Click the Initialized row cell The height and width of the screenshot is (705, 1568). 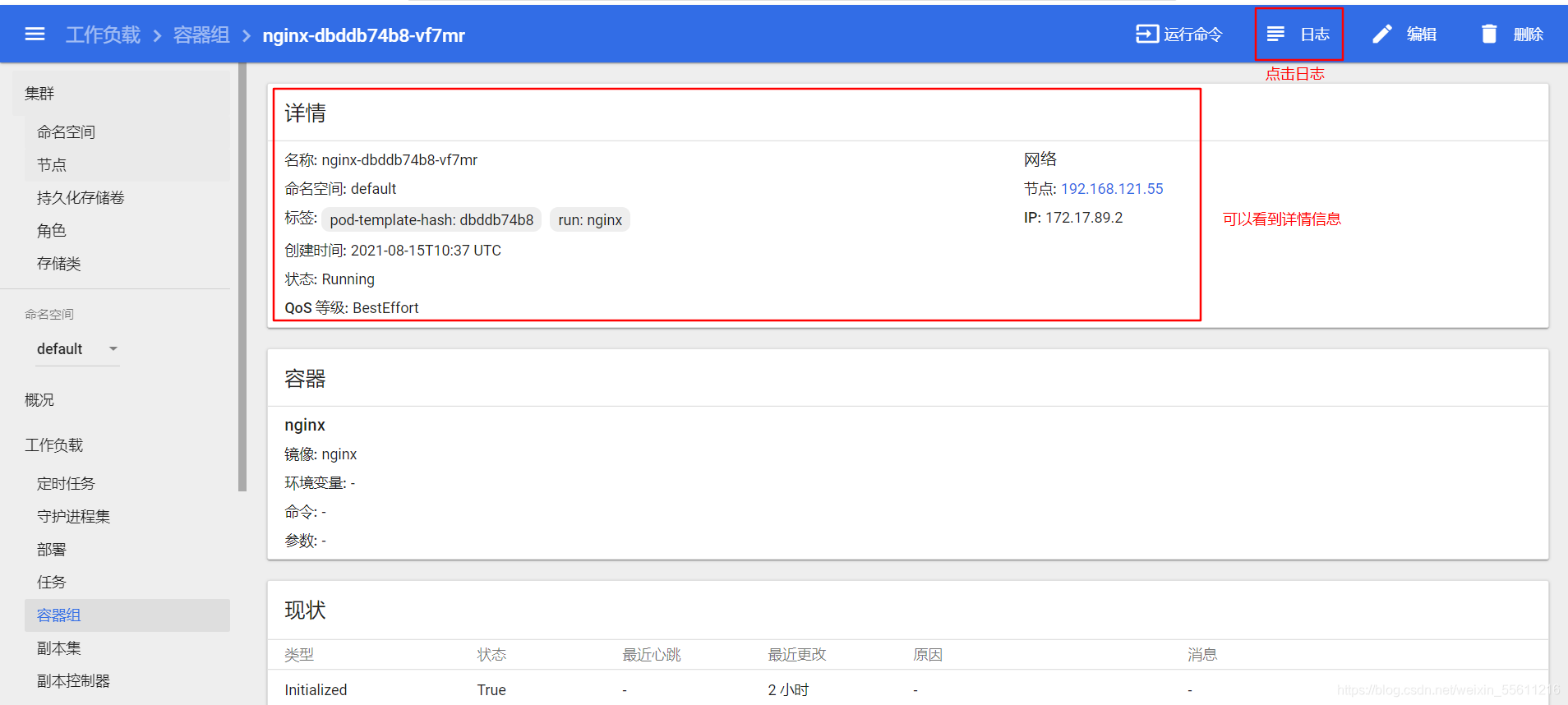click(316, 690)
